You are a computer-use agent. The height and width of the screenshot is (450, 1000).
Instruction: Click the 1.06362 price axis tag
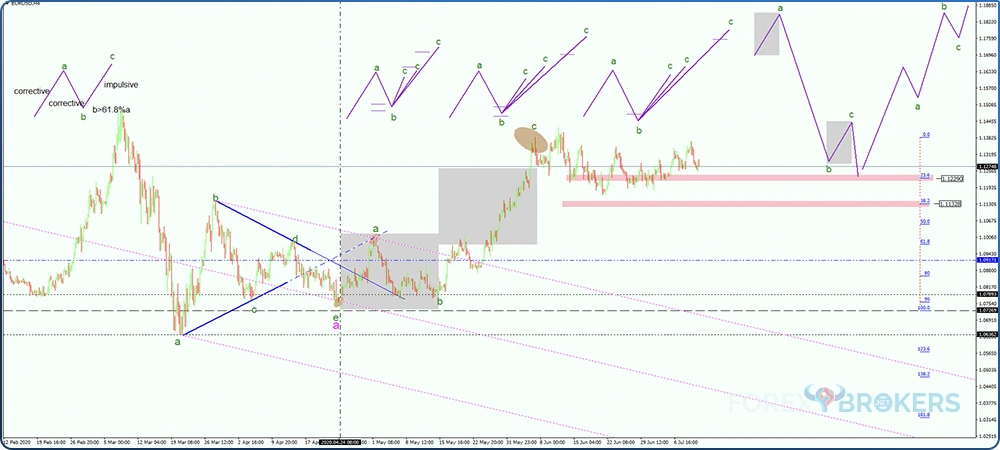pos(985,334)
